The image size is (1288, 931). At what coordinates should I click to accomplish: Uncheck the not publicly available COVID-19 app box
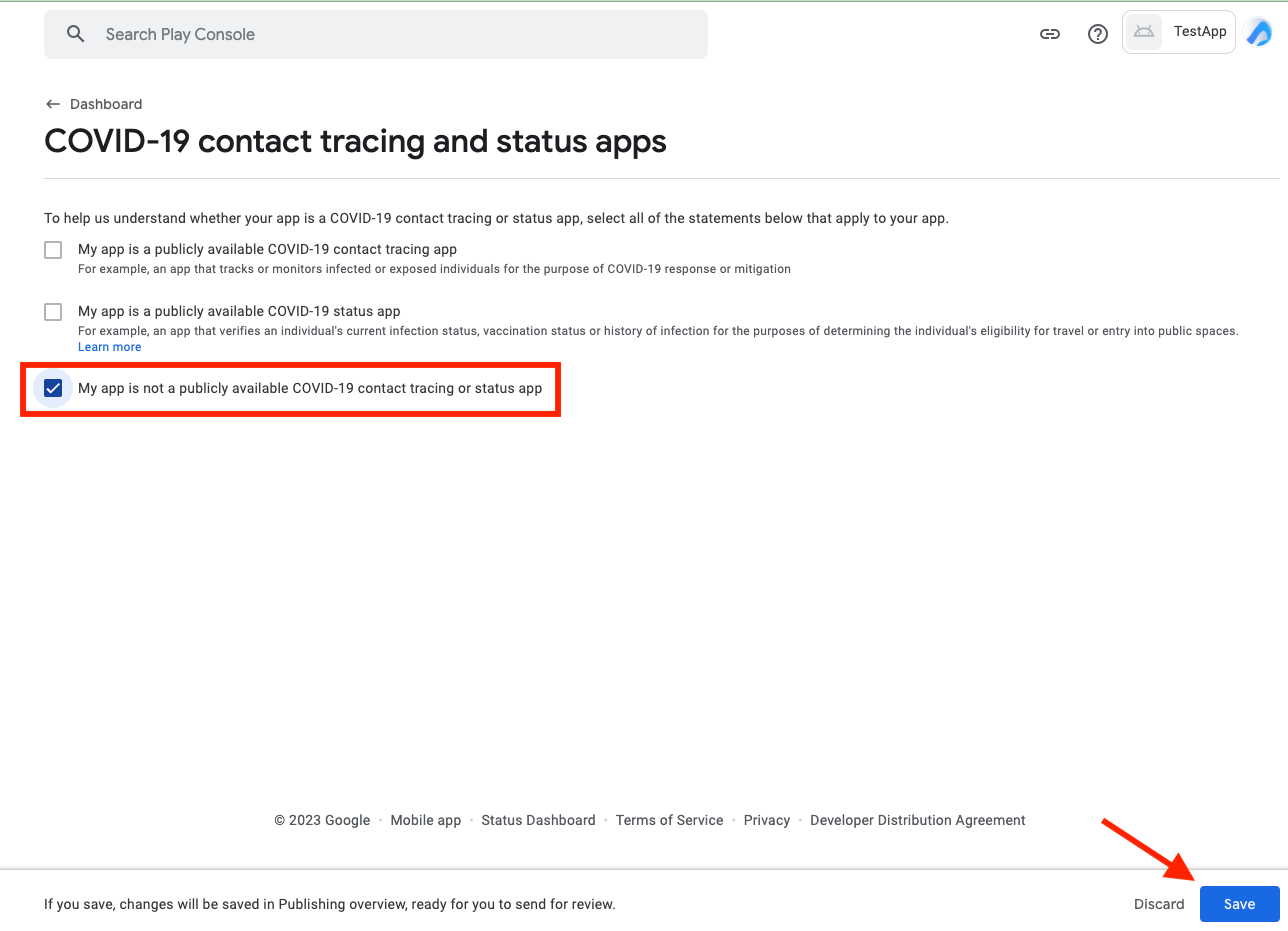[x=53, y=388]
